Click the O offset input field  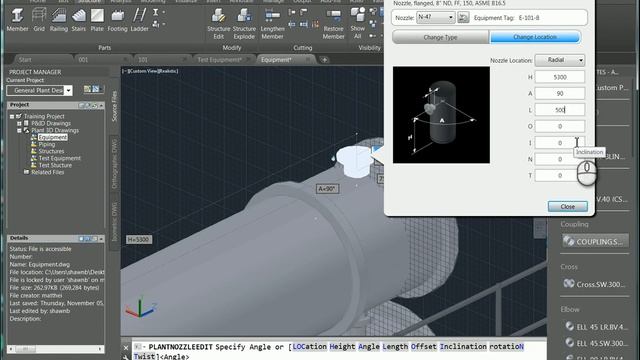click(560, 126)
